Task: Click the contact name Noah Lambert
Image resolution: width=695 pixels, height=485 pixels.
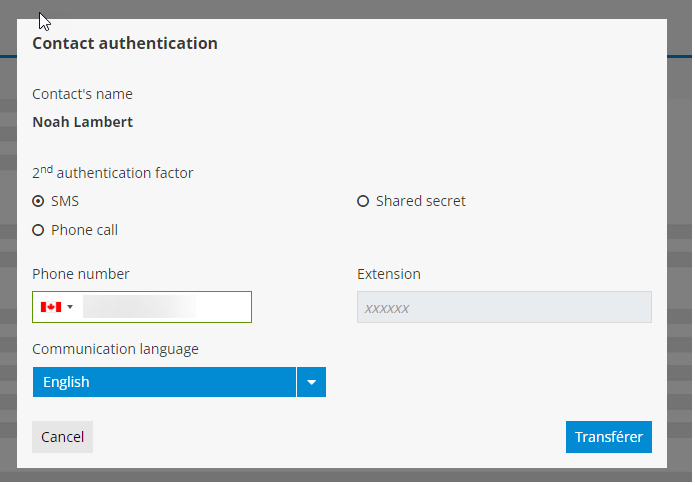Action: pos(83,122)
